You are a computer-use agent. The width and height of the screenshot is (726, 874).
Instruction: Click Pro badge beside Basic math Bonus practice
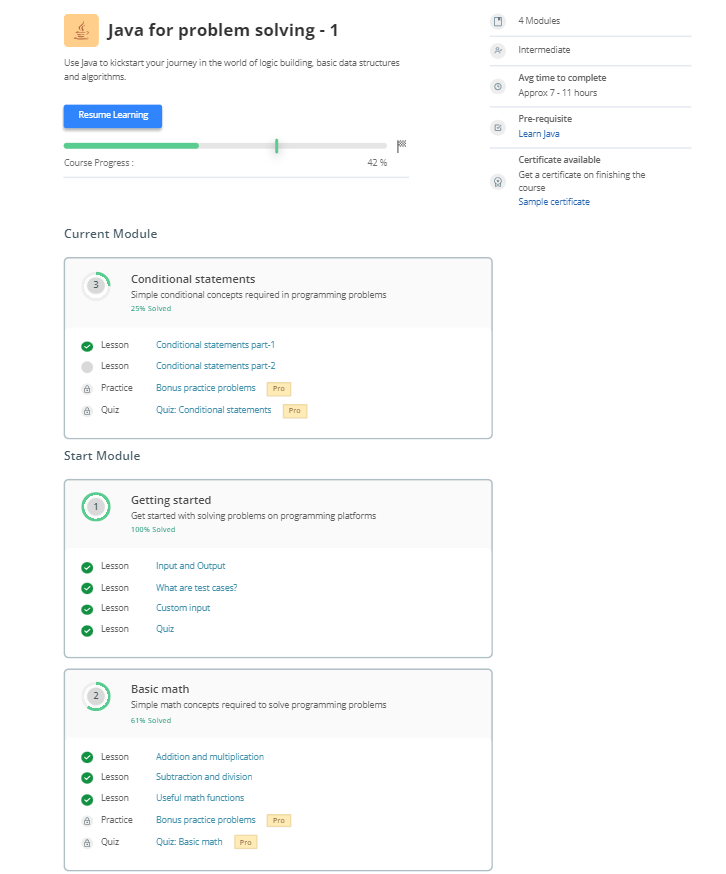(279, 820)
